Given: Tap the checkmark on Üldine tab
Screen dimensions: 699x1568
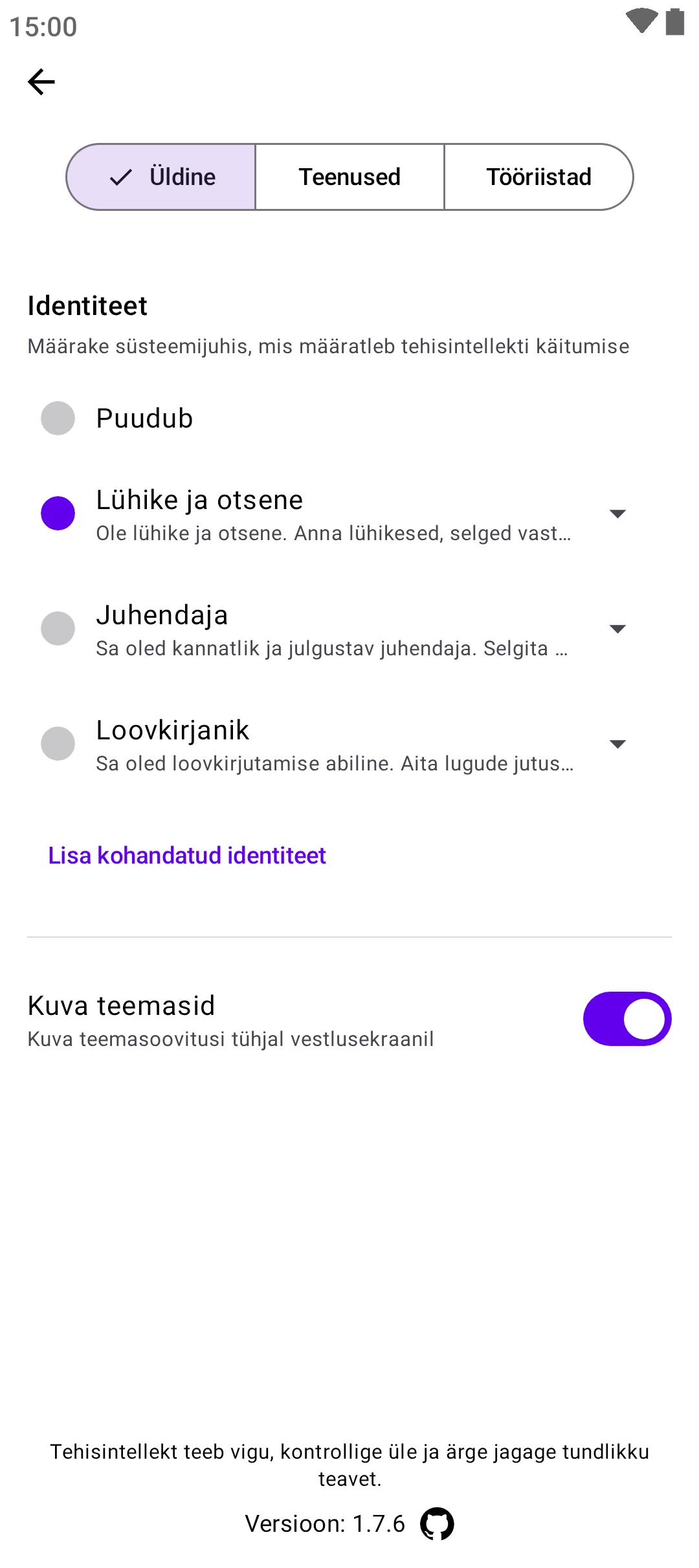Looking at the screenshot, I should (121, 177).
